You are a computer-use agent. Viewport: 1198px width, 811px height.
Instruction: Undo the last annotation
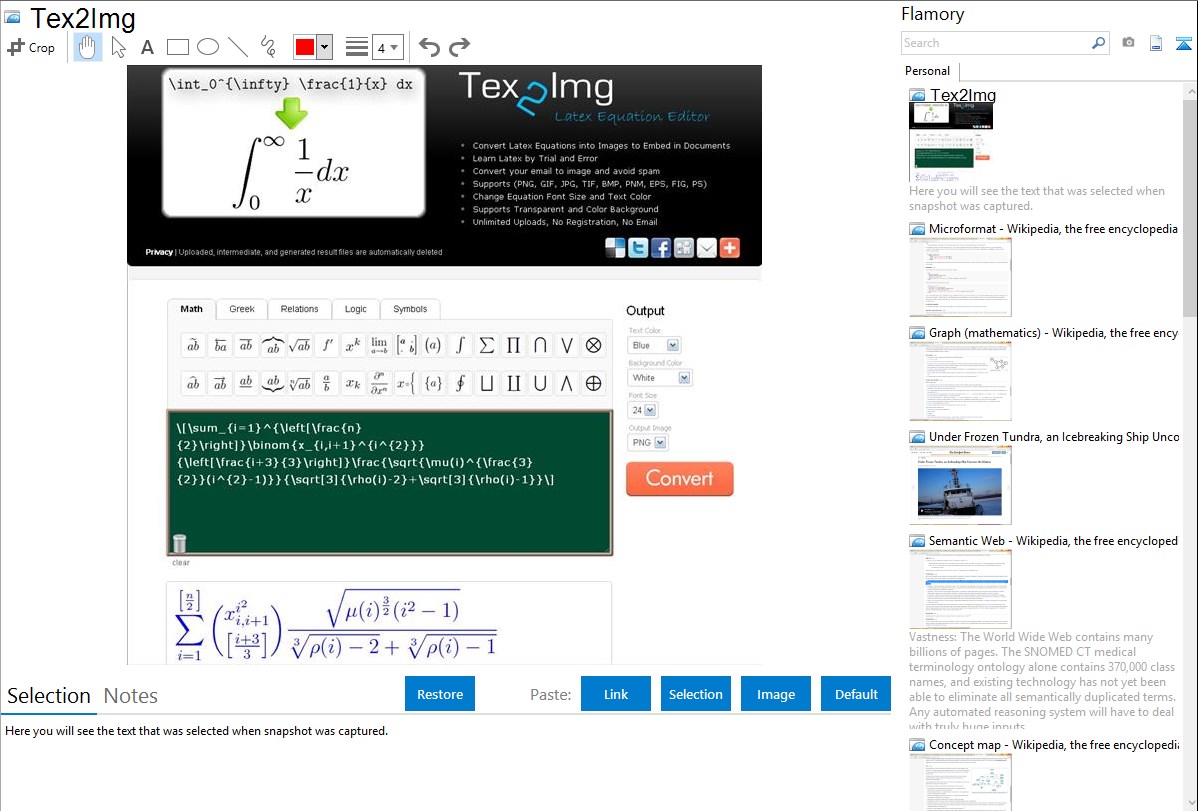429,47
